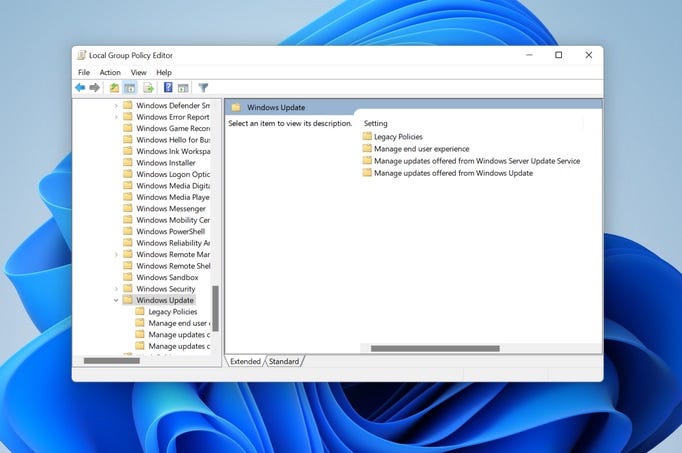Click the Filter funnel icon
Viewport: 682px width, 453px height.
pyautogui.click(x=203, y=88)
